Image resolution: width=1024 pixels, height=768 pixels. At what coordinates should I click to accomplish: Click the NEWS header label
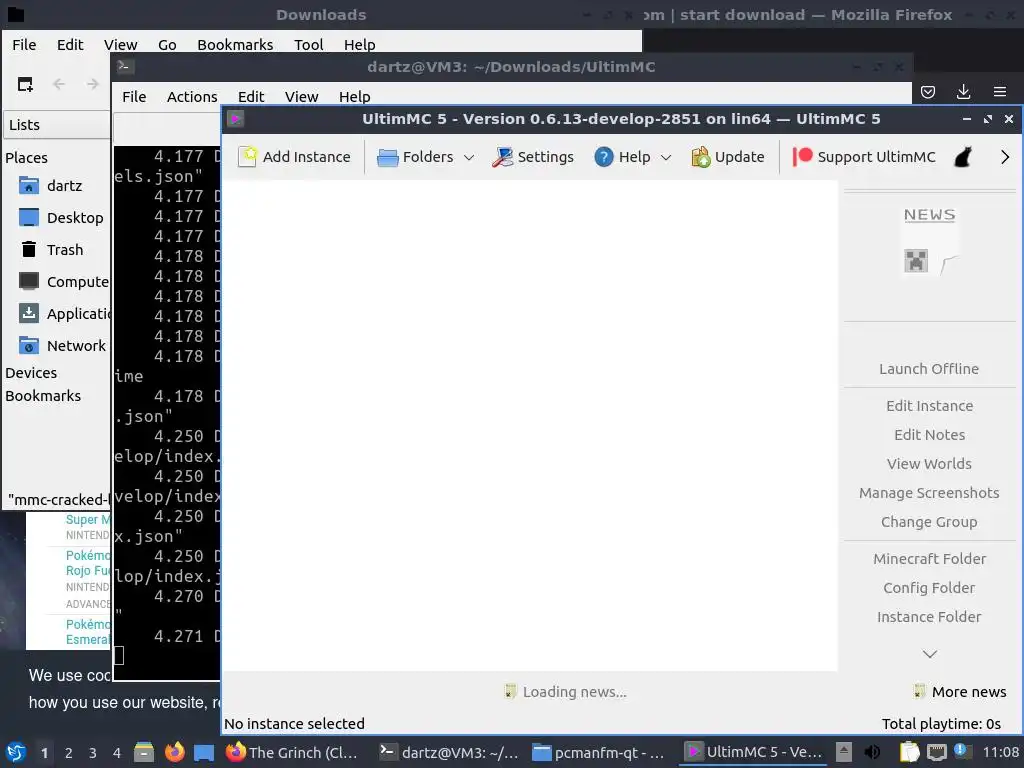coord(929,215)
